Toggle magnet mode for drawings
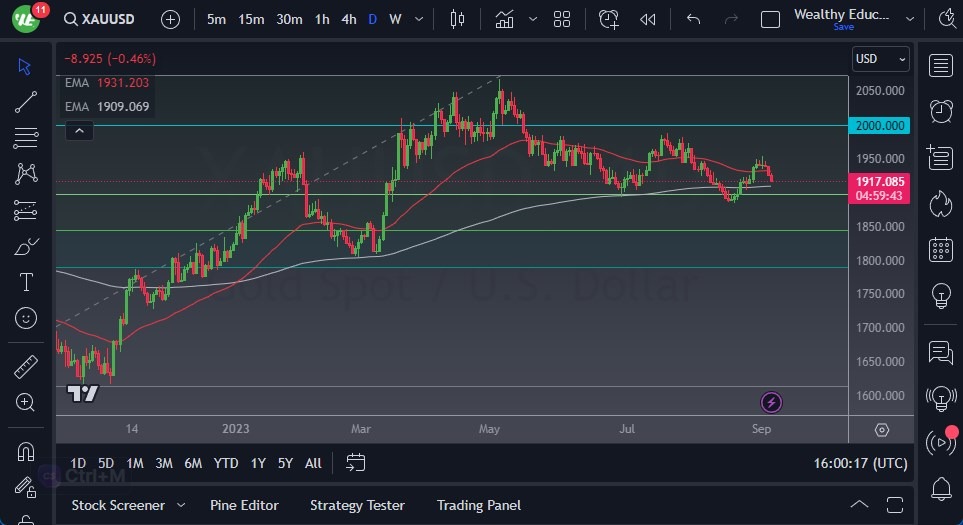The image size is (963, 525). 26,452
